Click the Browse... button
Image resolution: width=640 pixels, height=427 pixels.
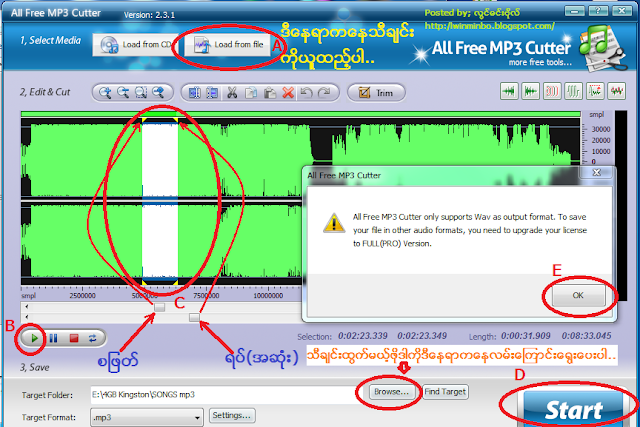pyautogui.click(x=391, y=392)
